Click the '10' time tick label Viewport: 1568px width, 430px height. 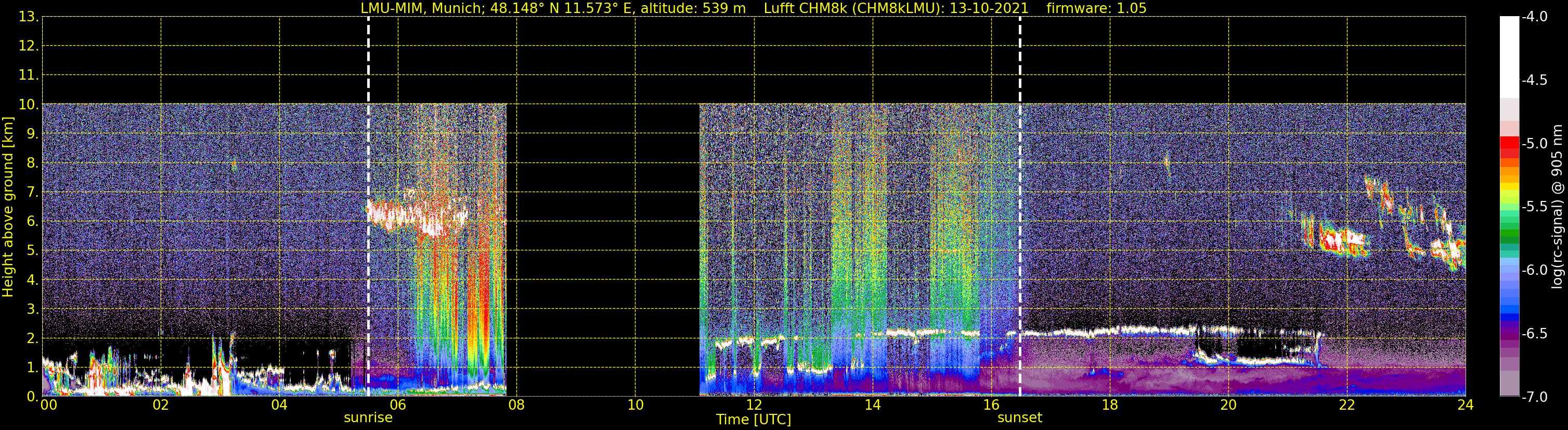coord(635,405)
